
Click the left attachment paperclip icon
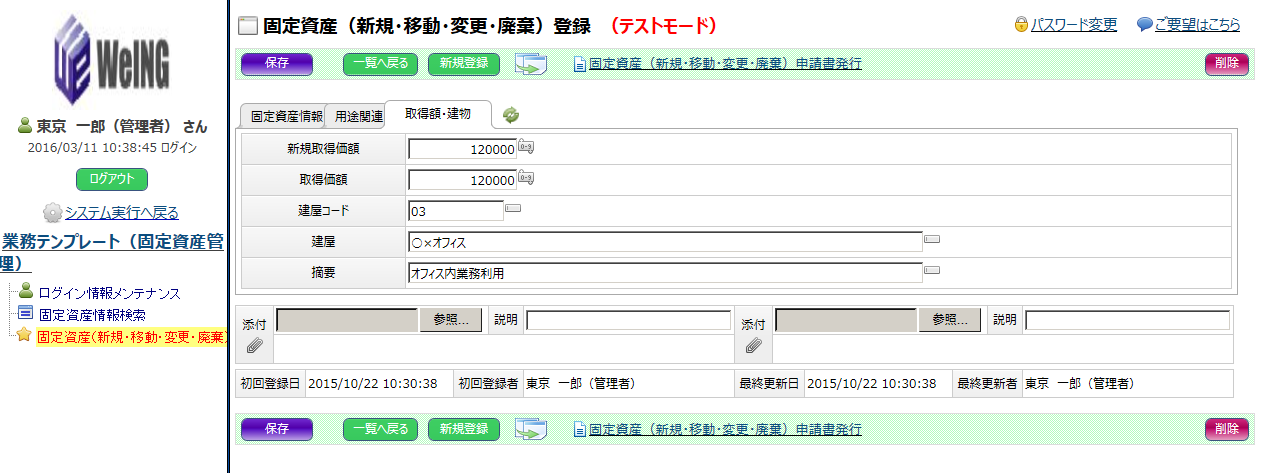(x=254, y=345)
